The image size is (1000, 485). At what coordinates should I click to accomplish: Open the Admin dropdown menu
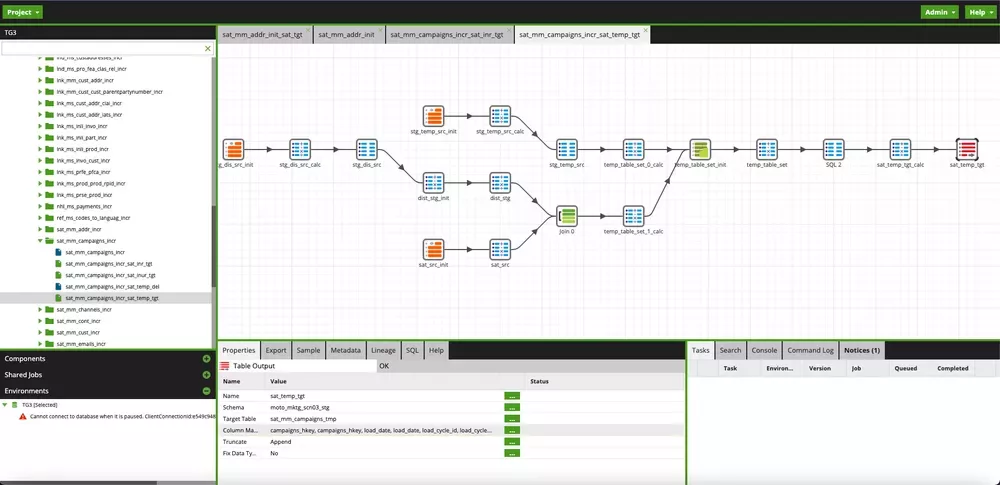click(x=940, y=12)
